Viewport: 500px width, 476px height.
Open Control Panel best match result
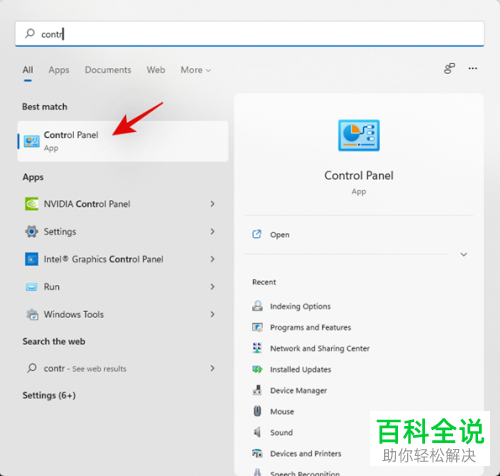pos(123,141)
